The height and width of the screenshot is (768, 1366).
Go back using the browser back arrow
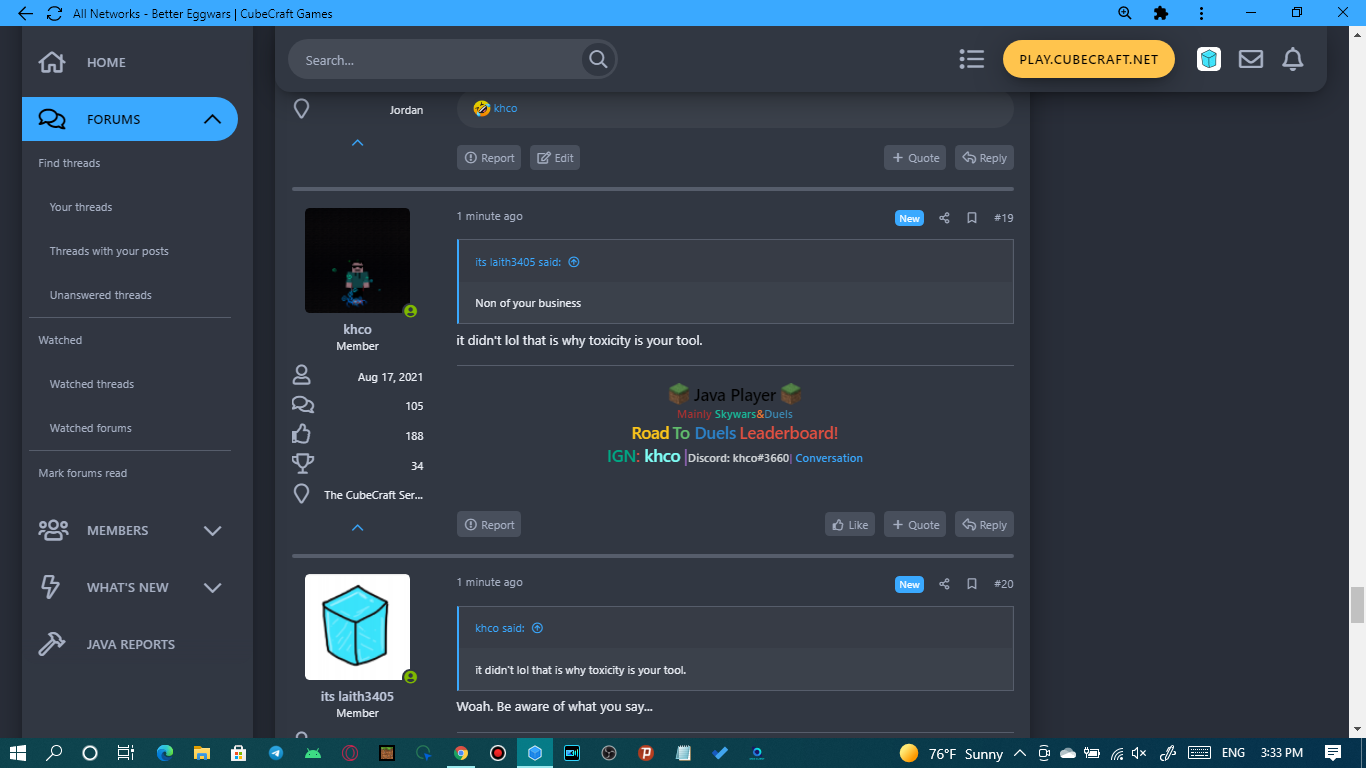tap(26, 13)
